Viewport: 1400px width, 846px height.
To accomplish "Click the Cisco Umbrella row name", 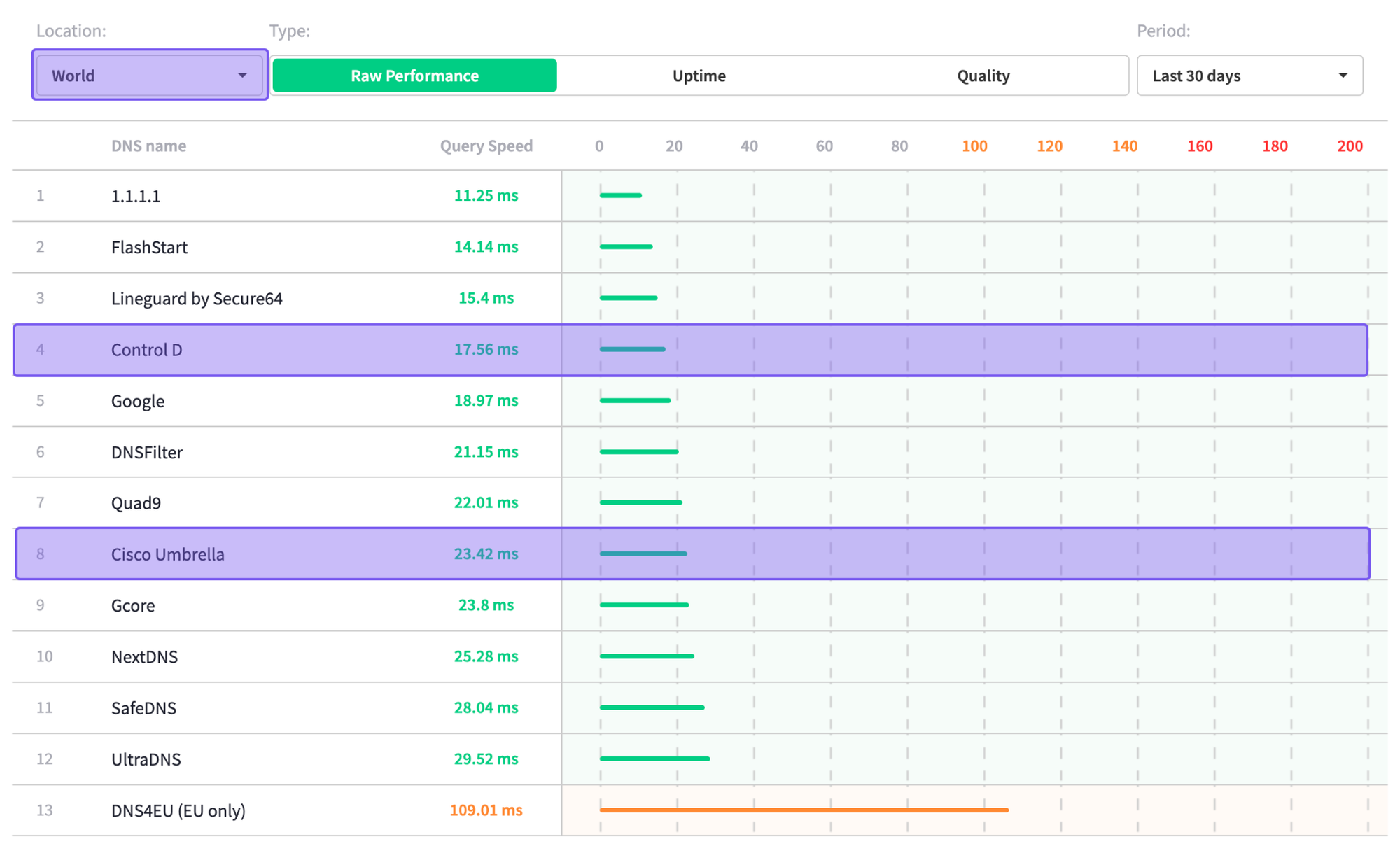I will coord(168,554).
